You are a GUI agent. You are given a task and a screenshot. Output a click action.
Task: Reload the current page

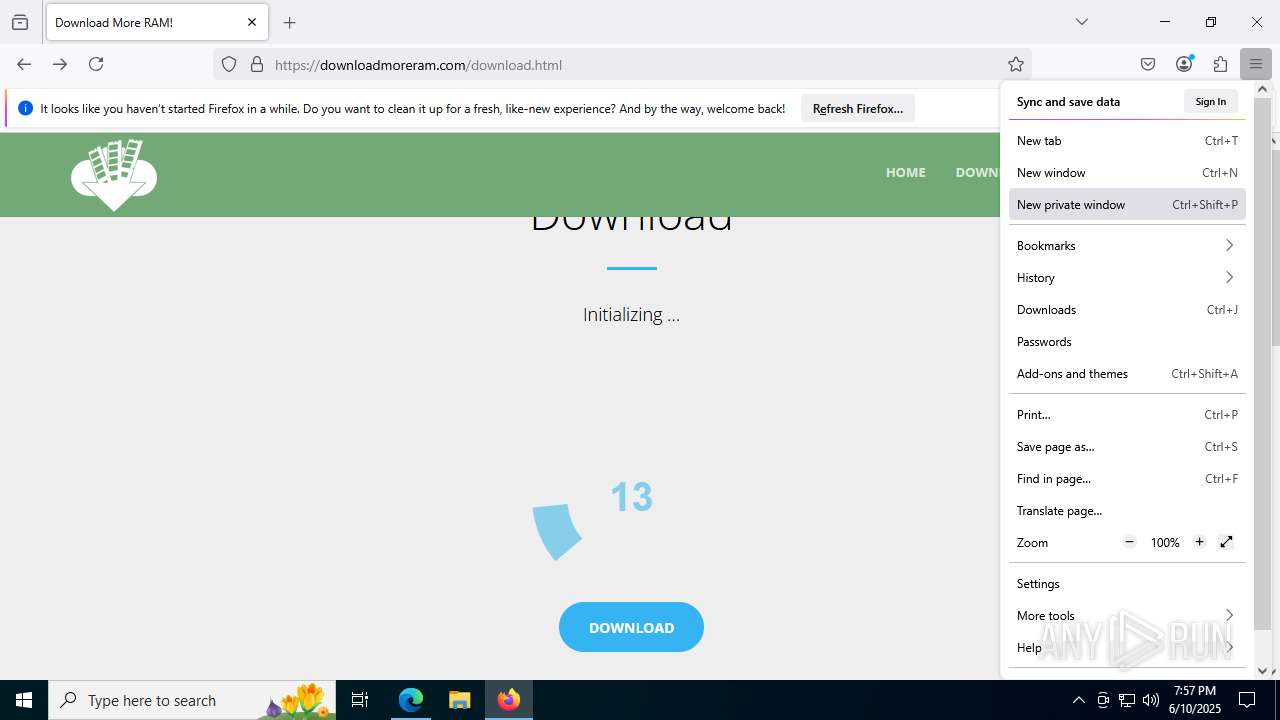pyautogui.click(x=96, y=64)
